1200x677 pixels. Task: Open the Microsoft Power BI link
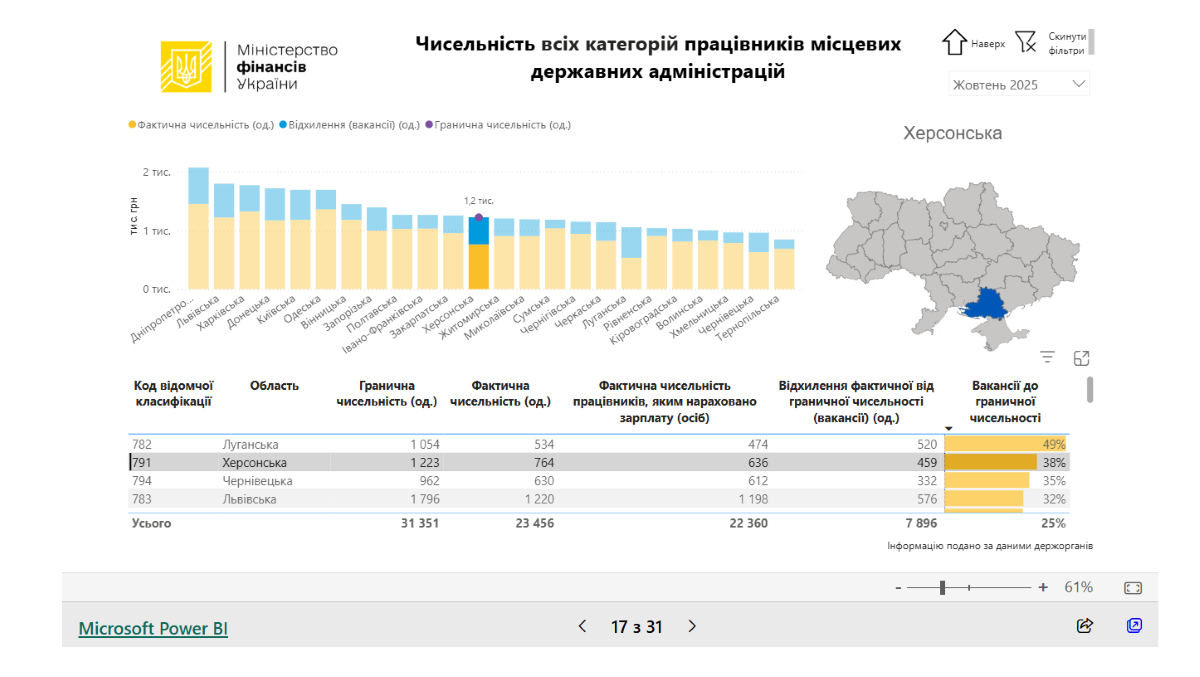point(153,628)
